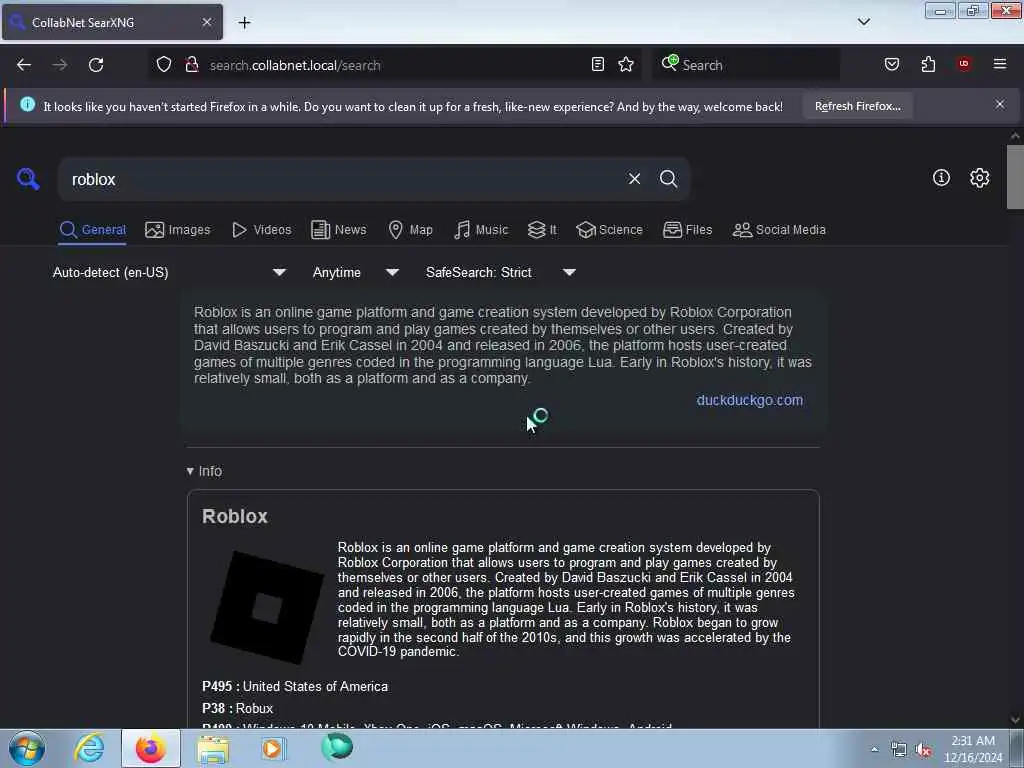Open the extensions puzzle icon
1024x768 pixels.
(x=928, y=64)
